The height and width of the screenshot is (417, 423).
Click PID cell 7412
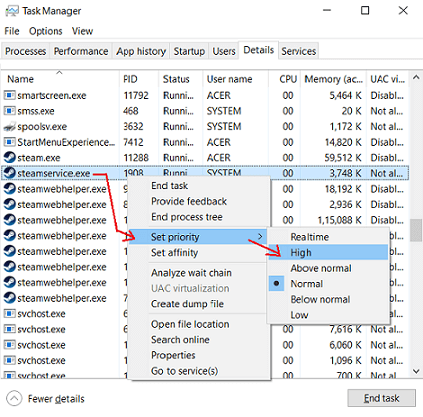[x=133, y=142]
